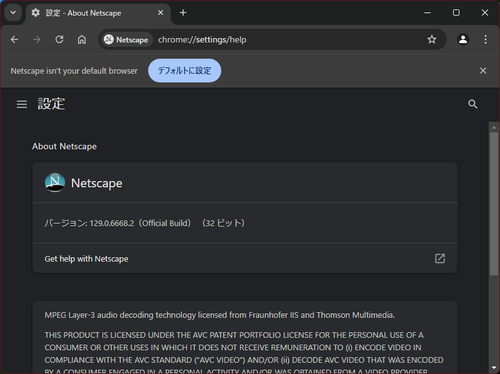Click the scrollbar down arrow
The width and height of the screenshot is (500, 374).
click(494, 368)
